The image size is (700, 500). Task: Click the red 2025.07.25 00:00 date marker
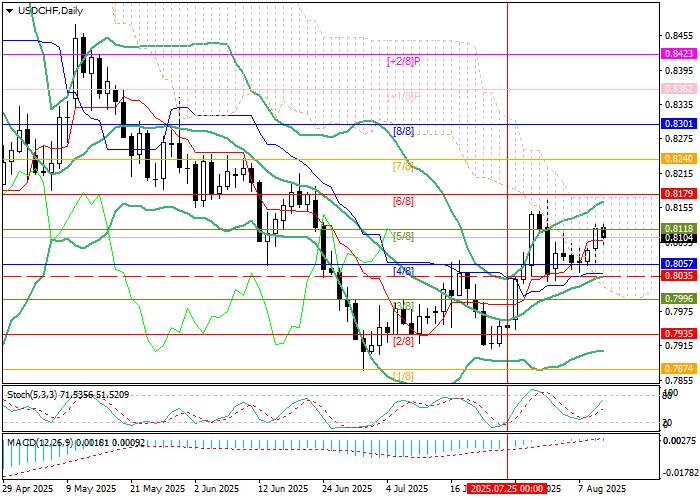[507, 488]
